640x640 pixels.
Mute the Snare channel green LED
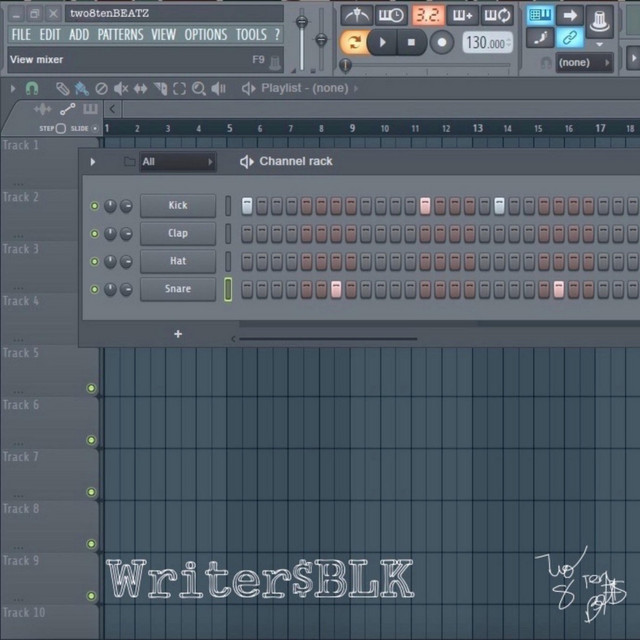pos(95,290)
